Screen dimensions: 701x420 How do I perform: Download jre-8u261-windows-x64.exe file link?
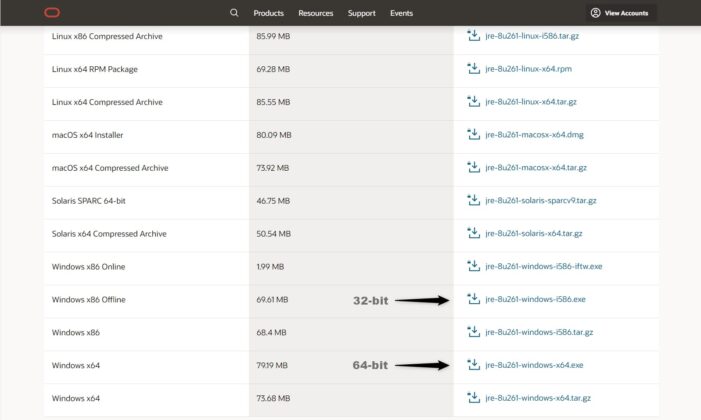pos(534,365)
